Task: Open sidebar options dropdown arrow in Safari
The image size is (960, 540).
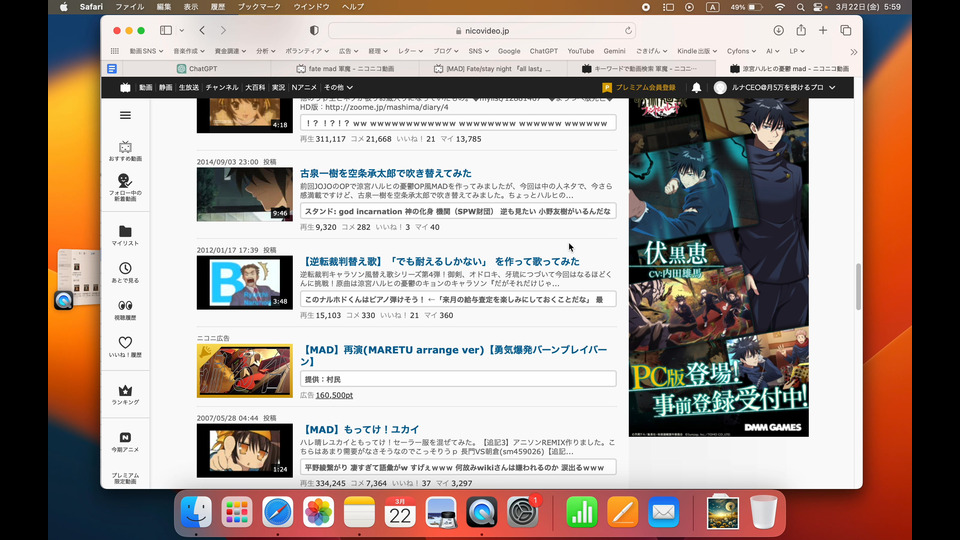Action: click(x=182, y=31)
